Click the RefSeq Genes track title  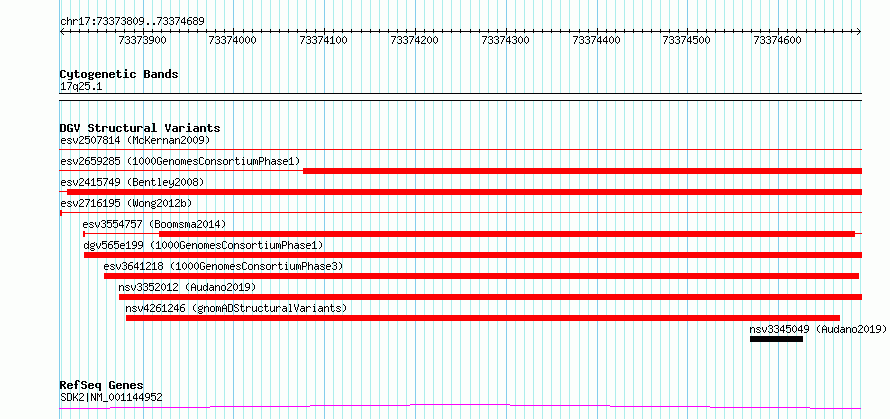102,386
